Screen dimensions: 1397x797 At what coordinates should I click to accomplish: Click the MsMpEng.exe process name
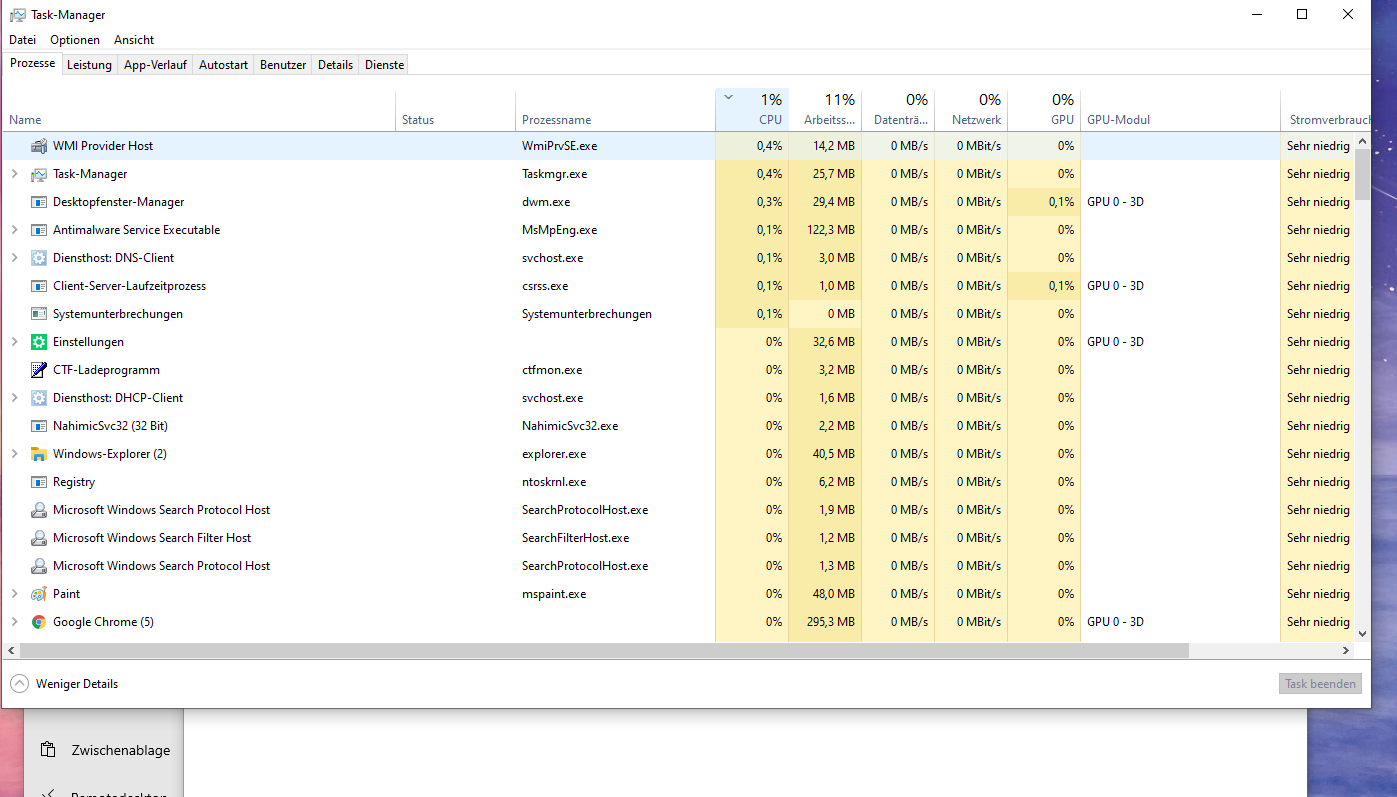tap(559, 230)
